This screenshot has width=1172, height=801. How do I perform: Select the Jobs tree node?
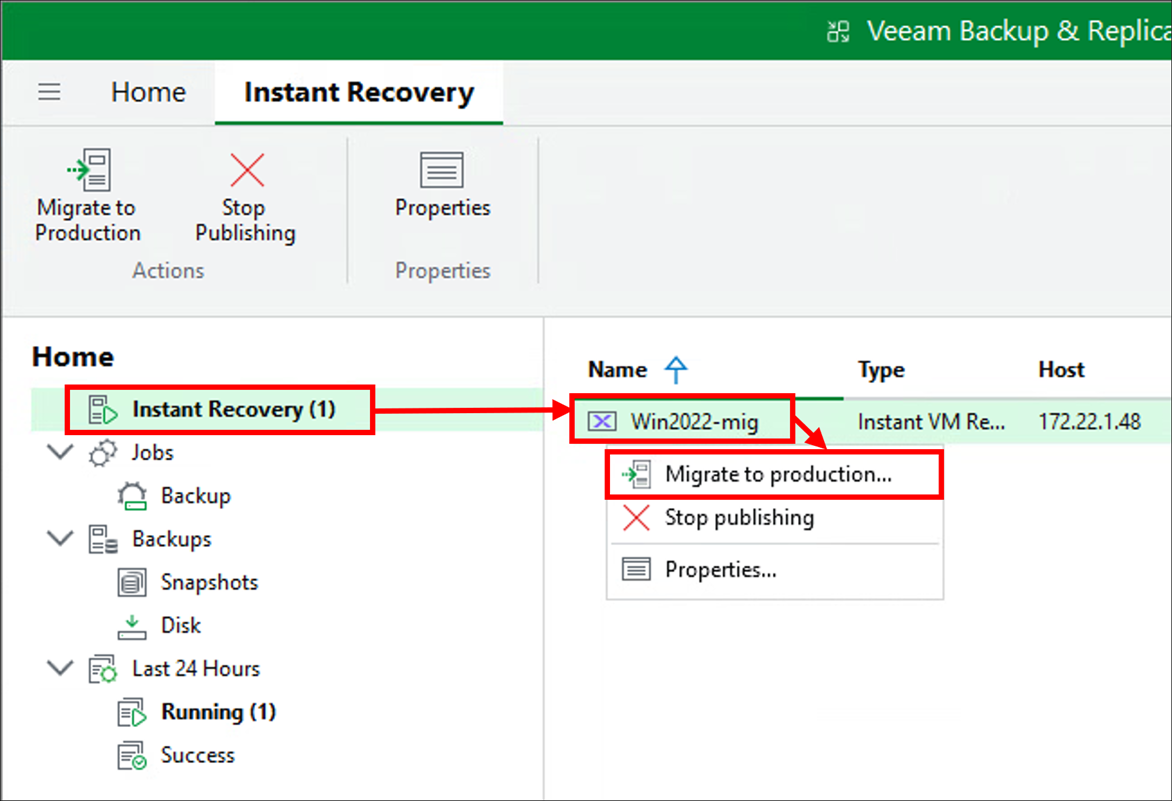152,453
